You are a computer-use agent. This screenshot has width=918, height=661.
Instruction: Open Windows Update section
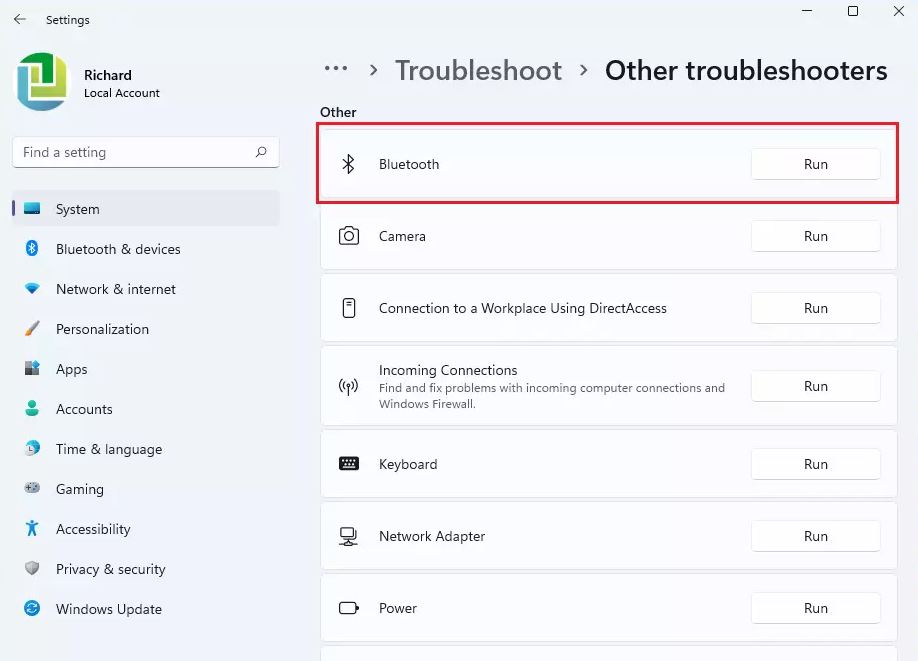(x=108, y=609)
